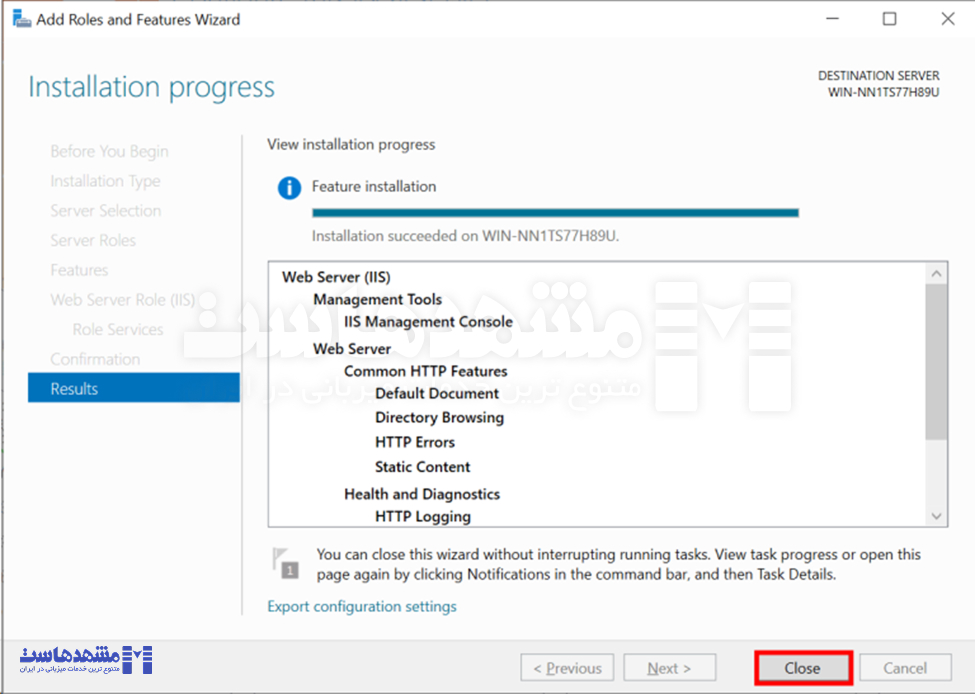The image size is (975, 694).
Task: Click the Installation progress page title
Action: pyautogui.click(x=152, y=87)
